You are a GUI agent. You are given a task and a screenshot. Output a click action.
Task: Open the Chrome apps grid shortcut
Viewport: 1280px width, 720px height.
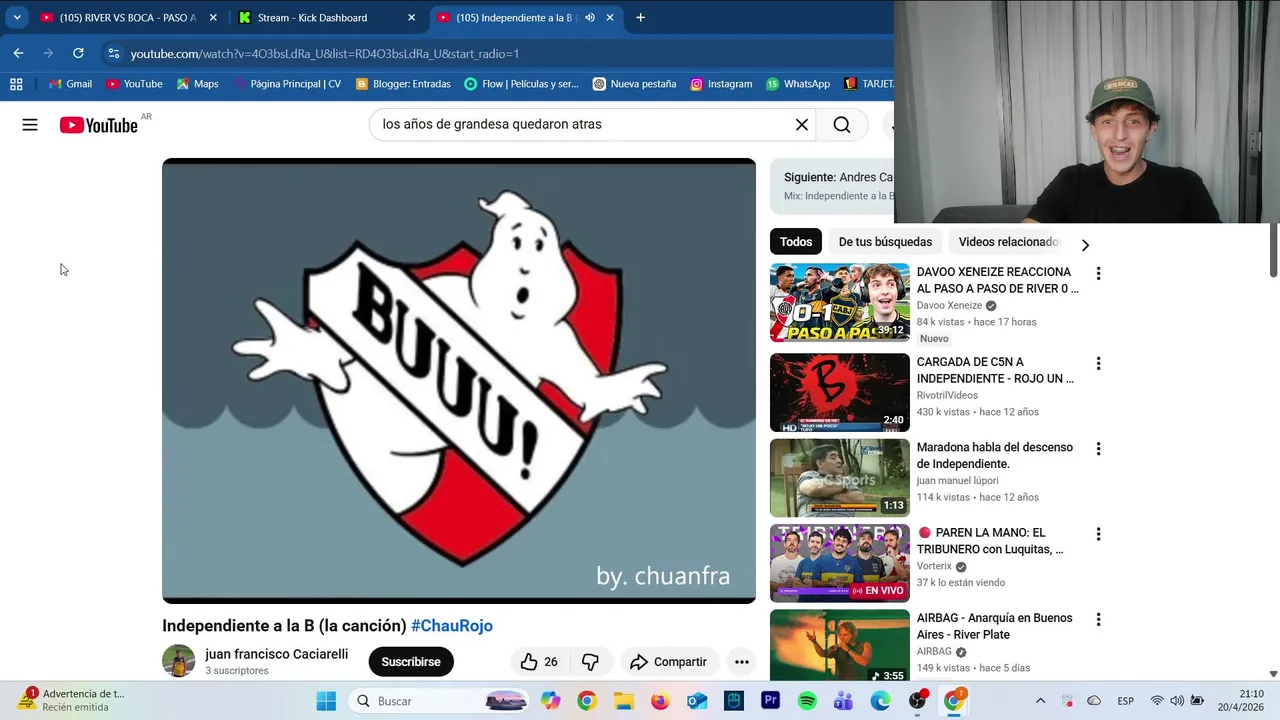click(x=16, y=84)
